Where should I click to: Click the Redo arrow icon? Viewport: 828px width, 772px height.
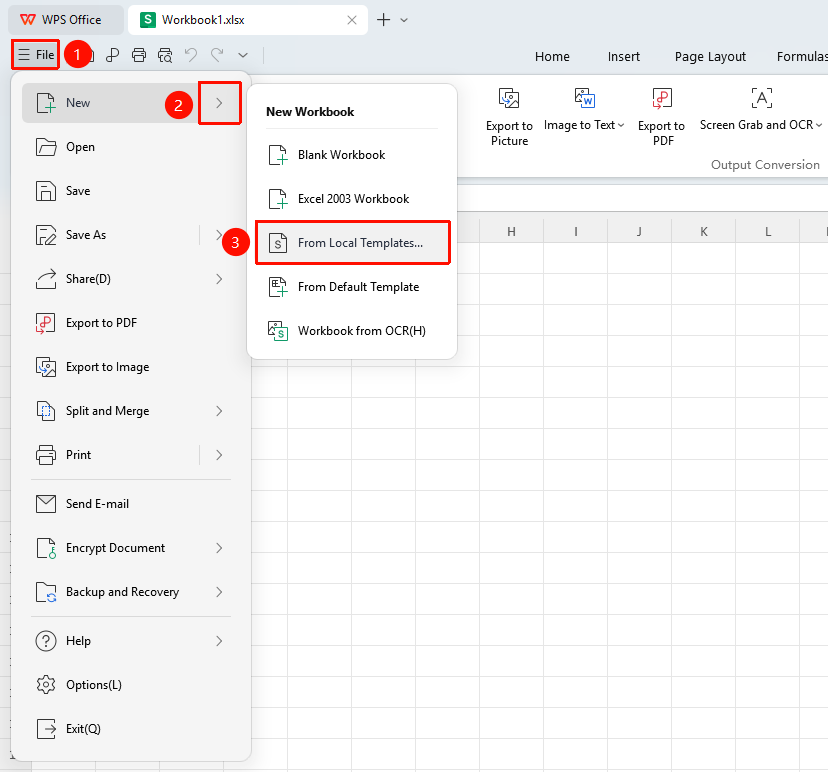click(217, 54)
